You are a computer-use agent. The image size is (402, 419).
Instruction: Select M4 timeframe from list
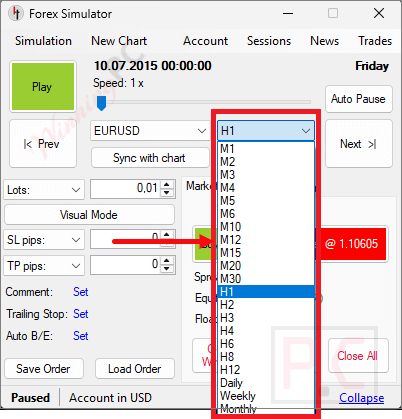pos(266,188)
